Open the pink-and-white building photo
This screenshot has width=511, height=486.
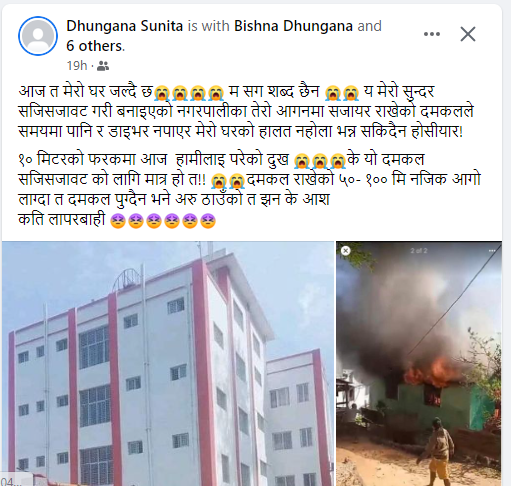(168, 363)
